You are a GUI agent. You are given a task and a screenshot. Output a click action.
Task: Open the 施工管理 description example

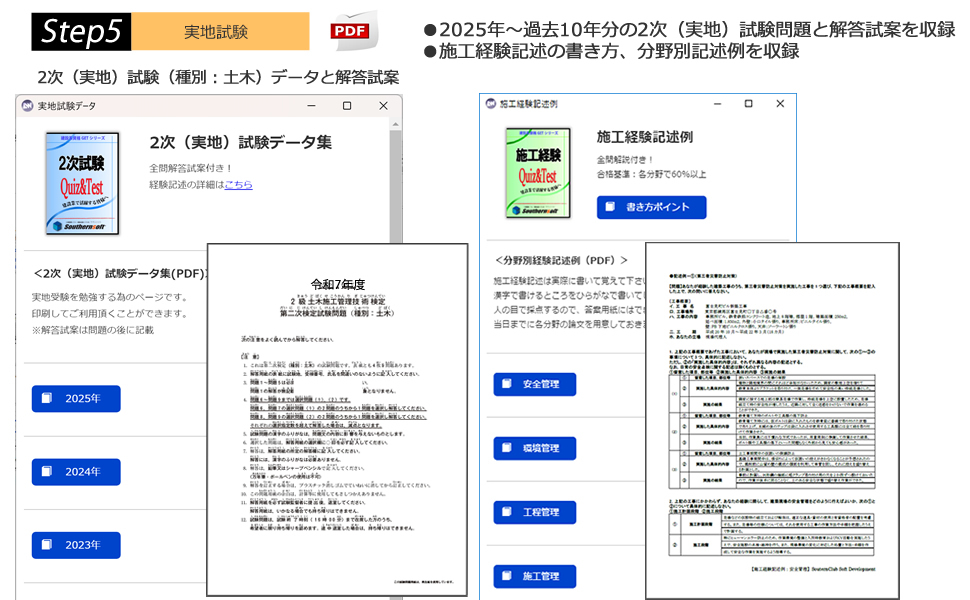point(534,576)
